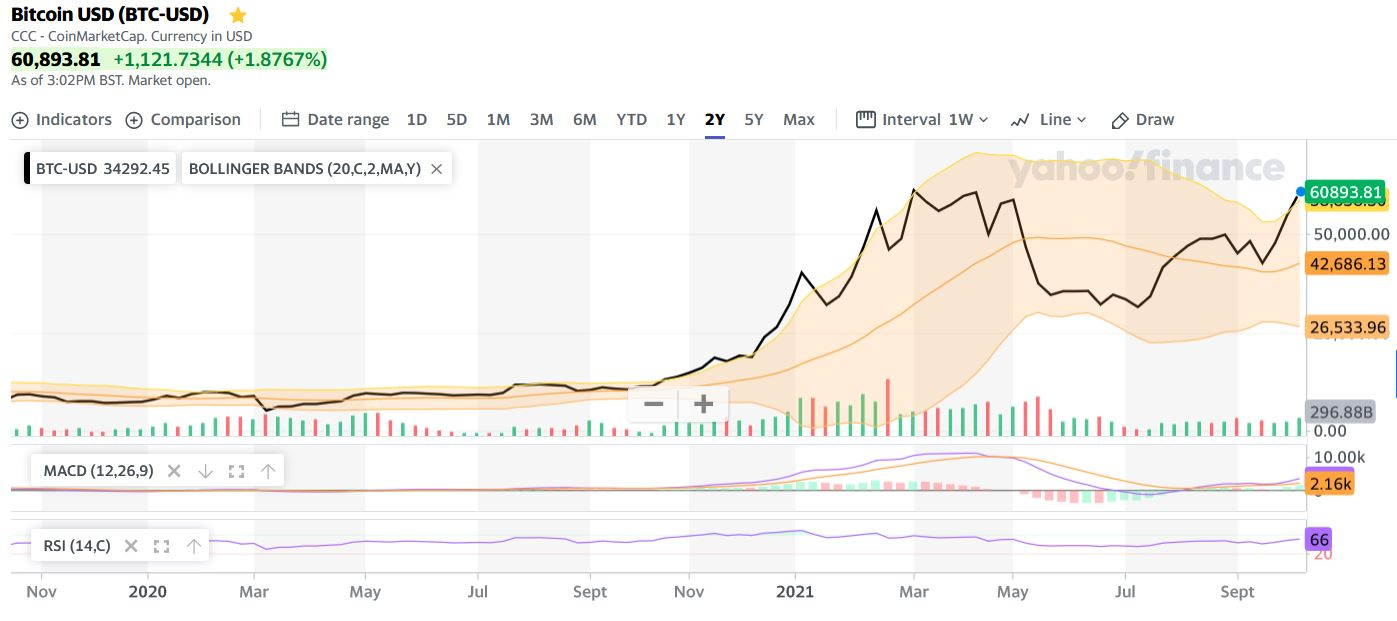Screen dimensions: 1397x621
Task: Click the 2021 label on time axis
Action: point(795,591)
